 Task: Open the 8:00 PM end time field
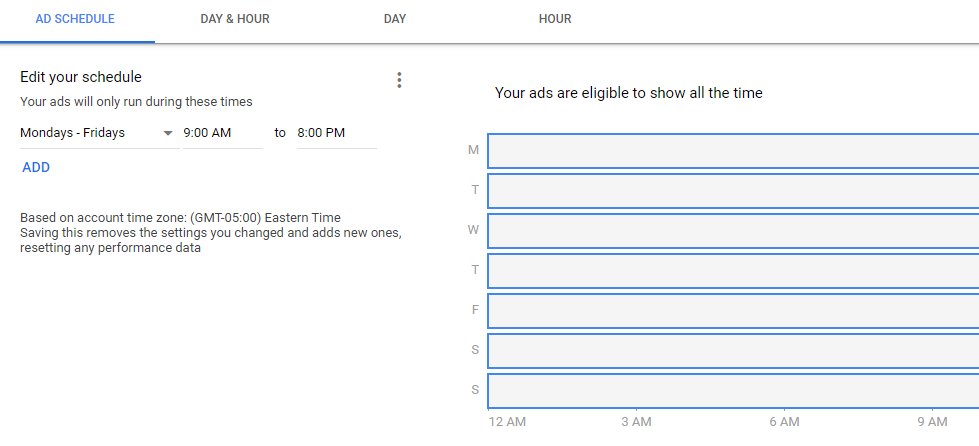(x=335, y=133)
